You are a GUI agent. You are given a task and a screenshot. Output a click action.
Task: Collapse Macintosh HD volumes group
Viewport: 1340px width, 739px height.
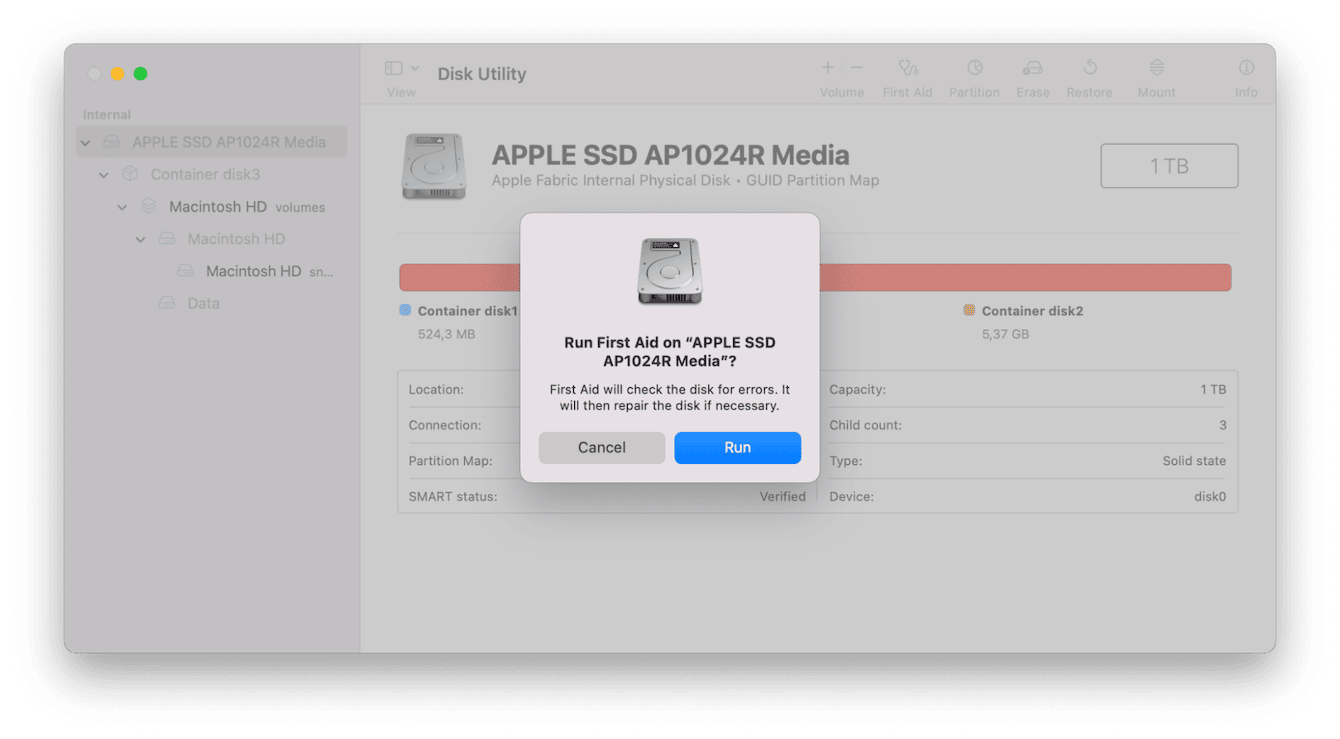pos(121,206)
